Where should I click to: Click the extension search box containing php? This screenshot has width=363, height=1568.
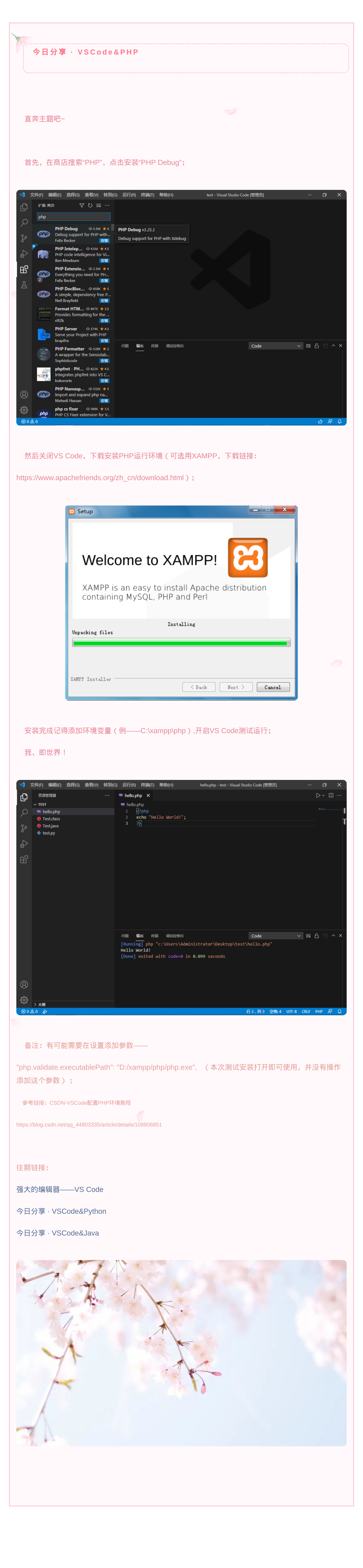[x=74, y=217]
